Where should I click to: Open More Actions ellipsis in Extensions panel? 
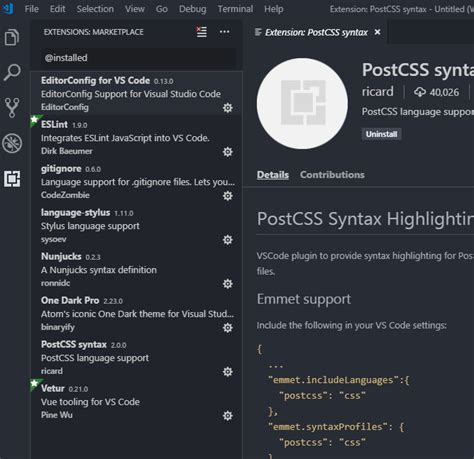[224, 32]
